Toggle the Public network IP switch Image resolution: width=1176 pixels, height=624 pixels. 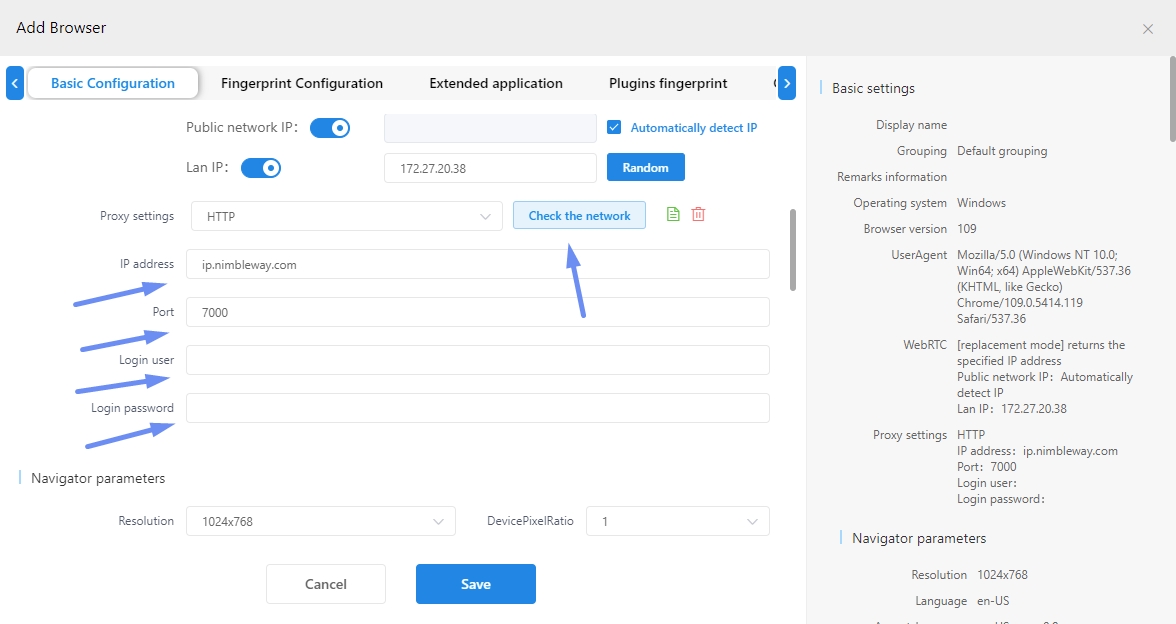[x=330, y=128]
